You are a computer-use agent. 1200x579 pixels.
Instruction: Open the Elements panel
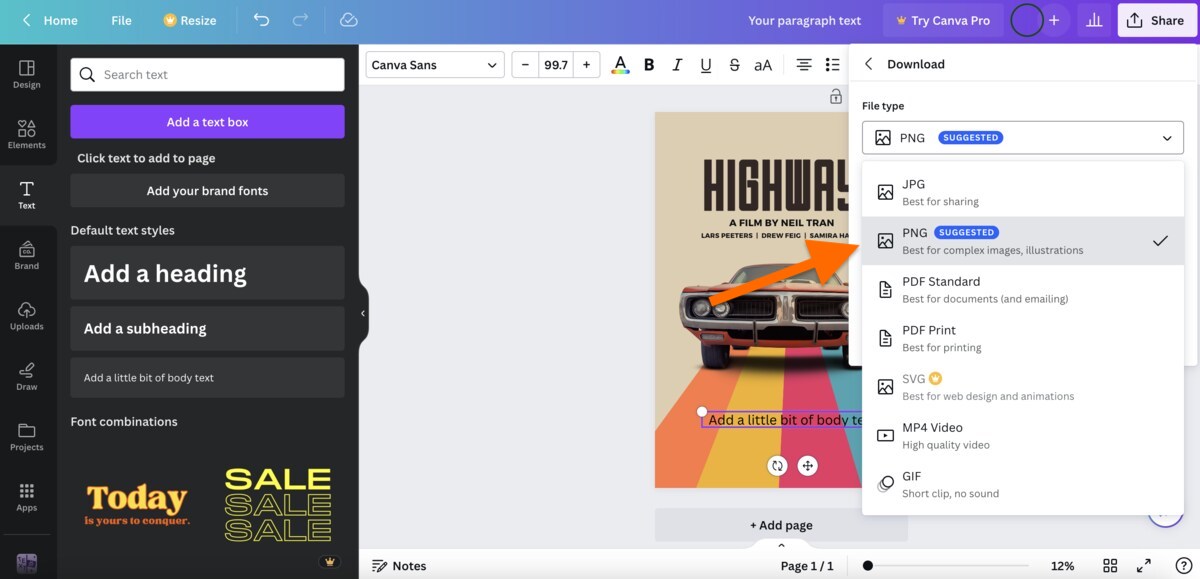(27, 135)
